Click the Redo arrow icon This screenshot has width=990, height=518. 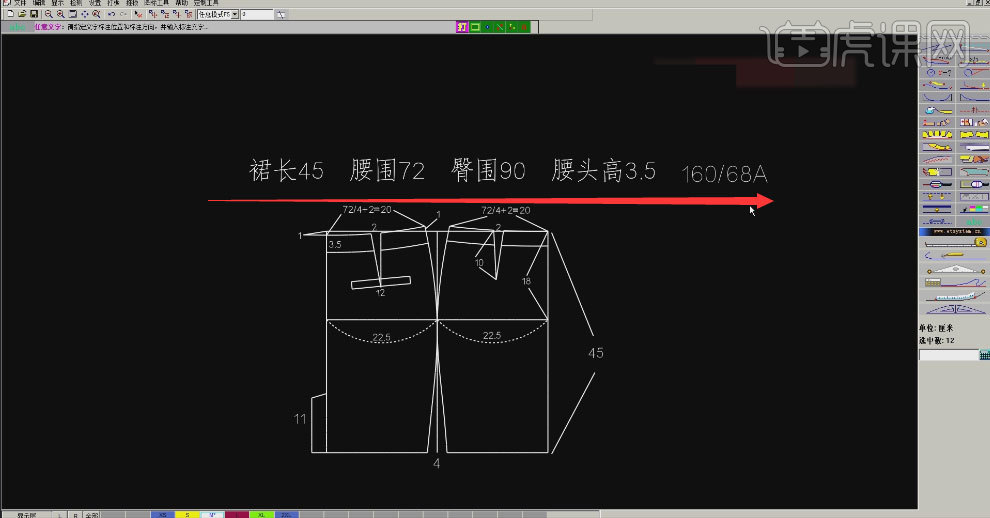click(123, 15)
